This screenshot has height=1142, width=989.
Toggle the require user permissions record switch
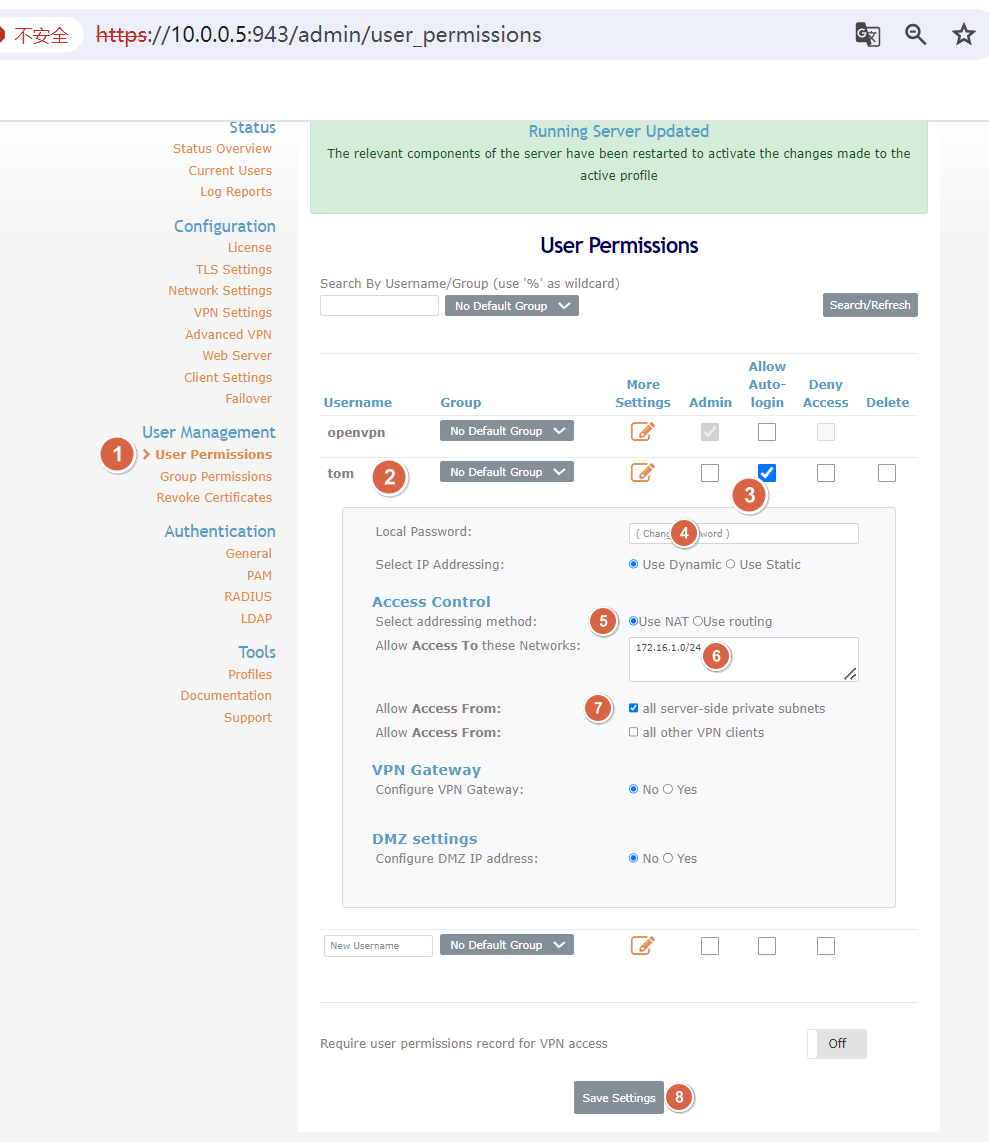pos(837,1044)
